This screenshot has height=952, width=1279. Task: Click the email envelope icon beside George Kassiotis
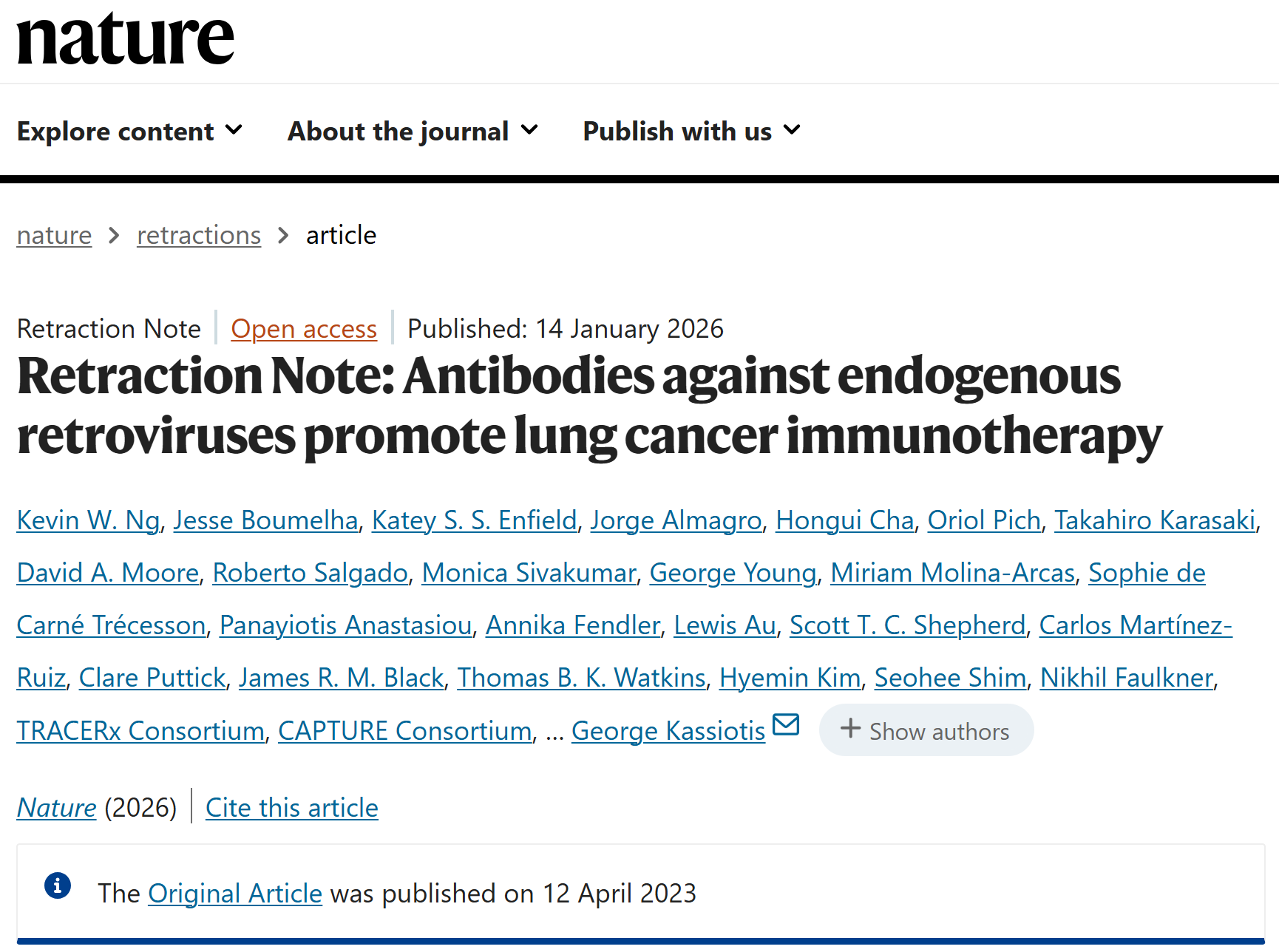tap(786, 725)
